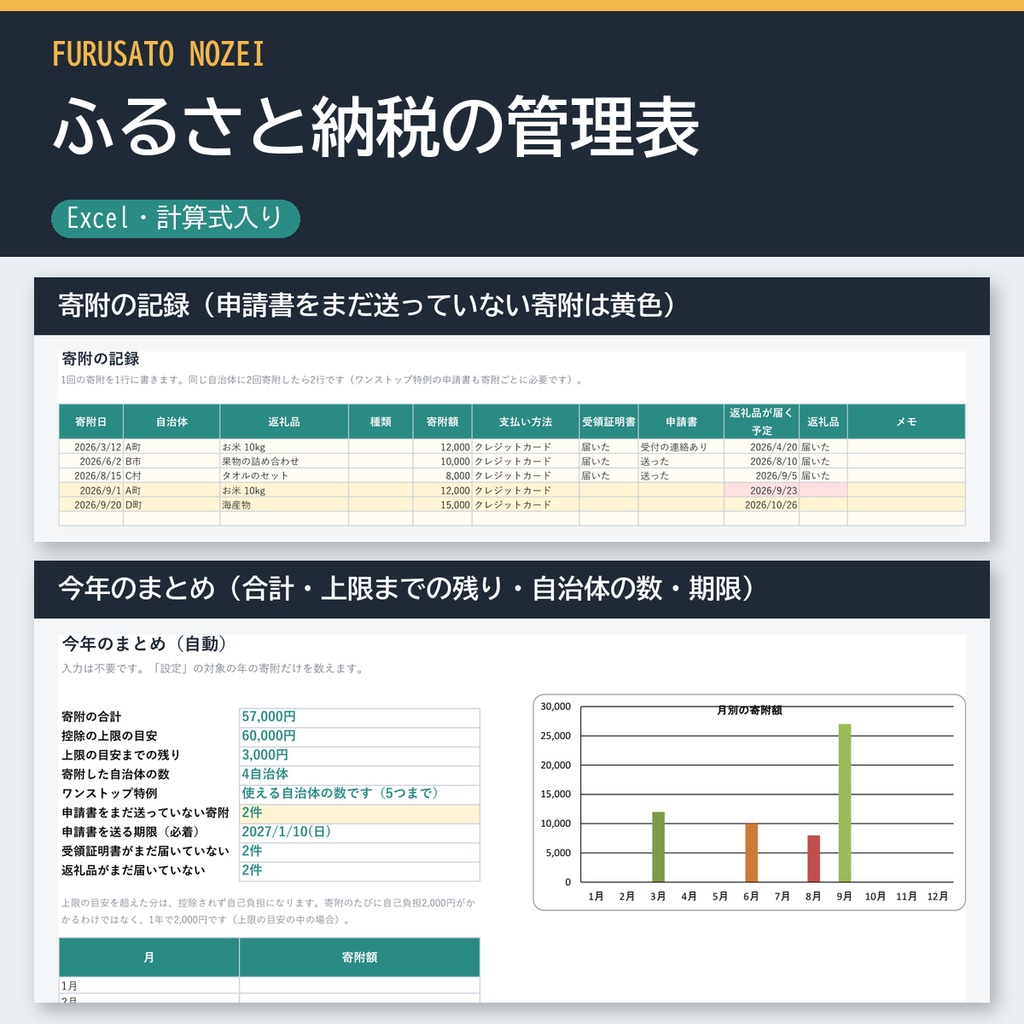Select the donation amount '10,000' cell
This screenshot has height=1024, width=1024.
[443, 462]
